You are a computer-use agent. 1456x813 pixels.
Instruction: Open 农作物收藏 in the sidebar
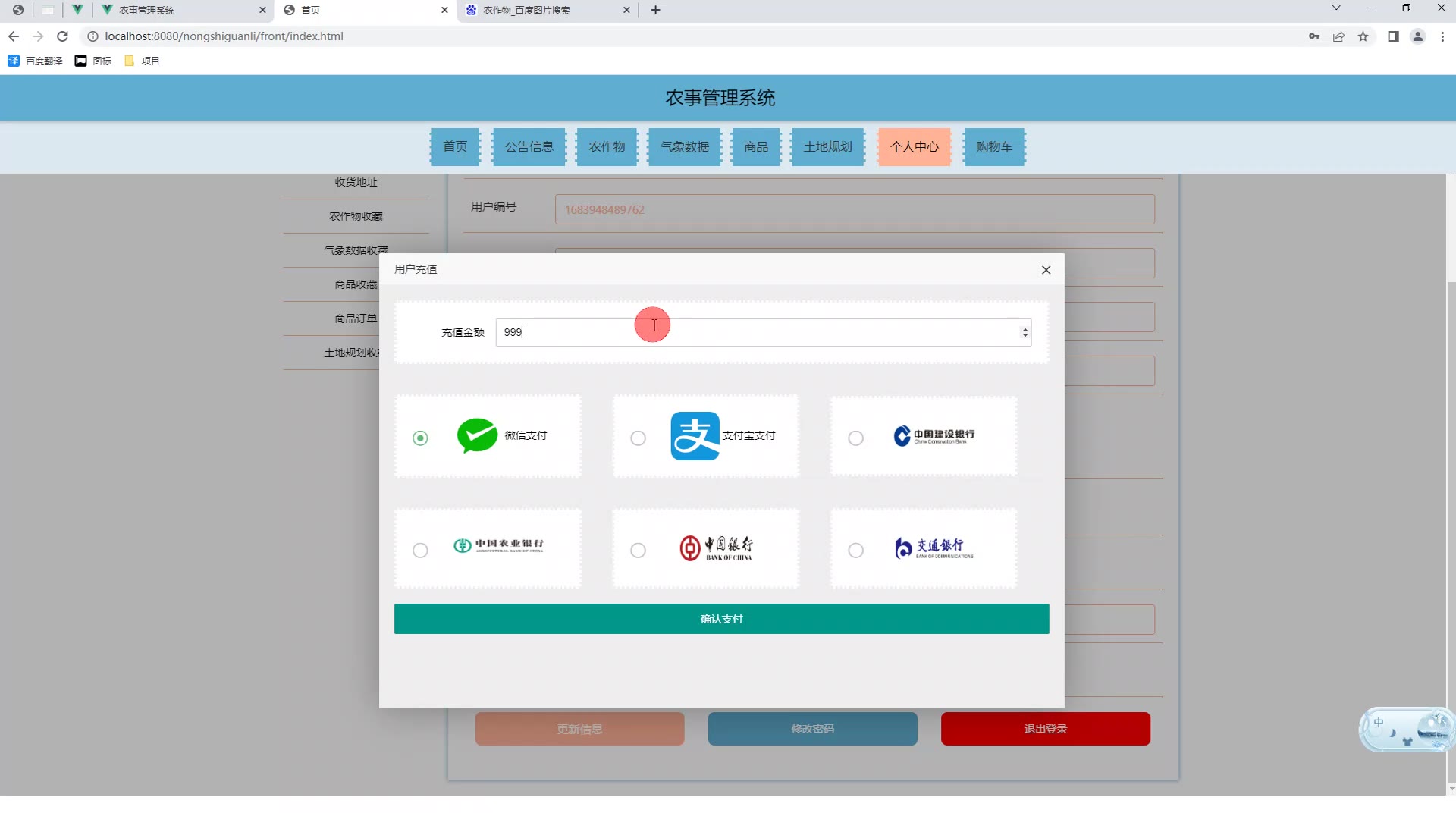[356, 216]
